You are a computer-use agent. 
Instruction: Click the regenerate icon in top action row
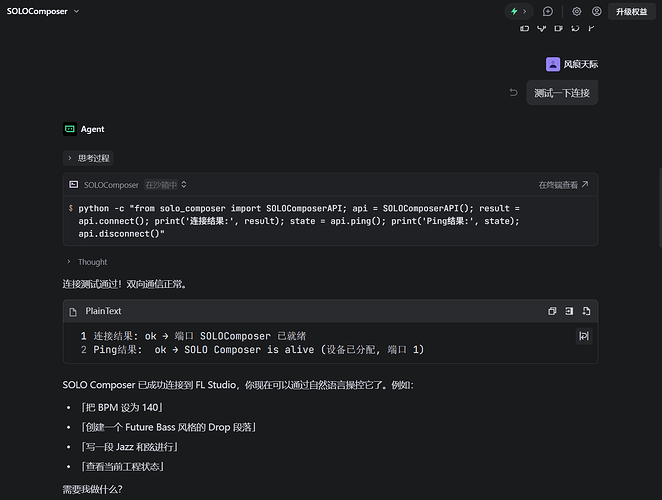(575, 28)
